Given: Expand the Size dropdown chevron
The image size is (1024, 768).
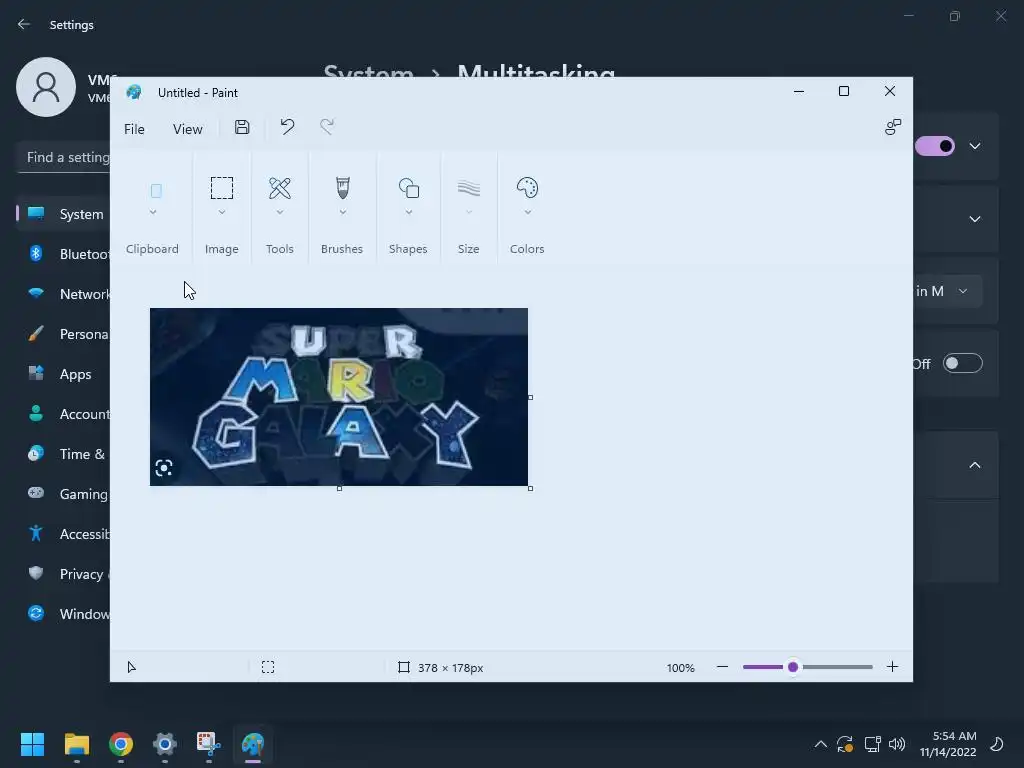Looking at the screenshot, I should pyautogui.click(x=469, y=212).
